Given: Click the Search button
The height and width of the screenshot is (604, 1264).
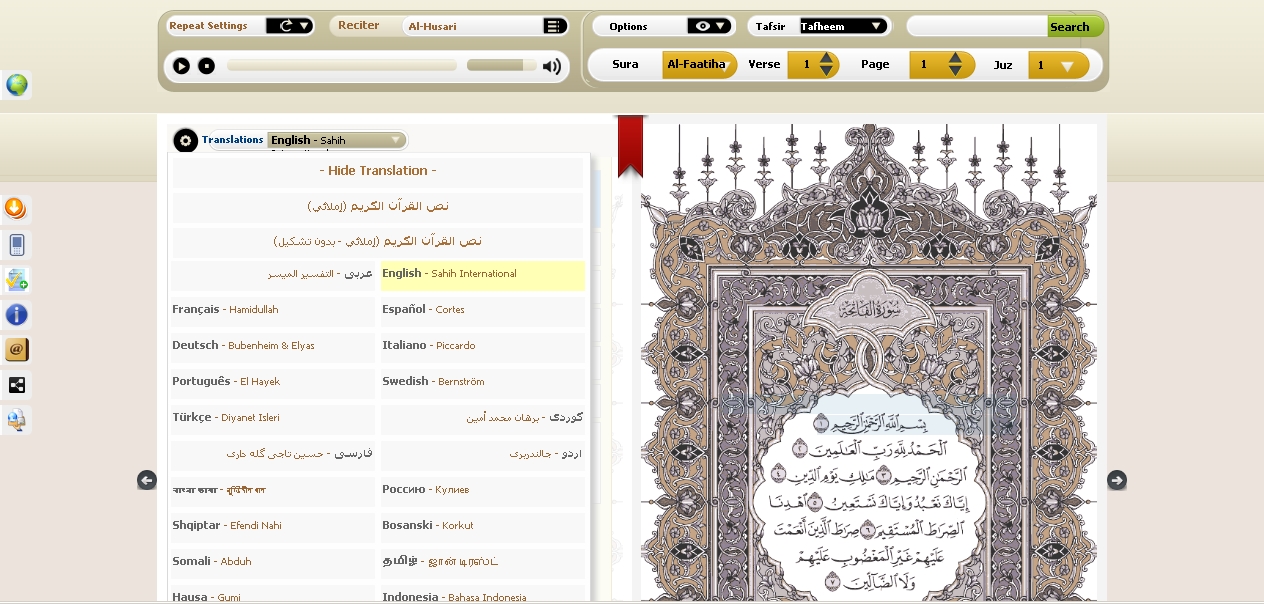Looking at the screenshot, I should [1075, 27].
